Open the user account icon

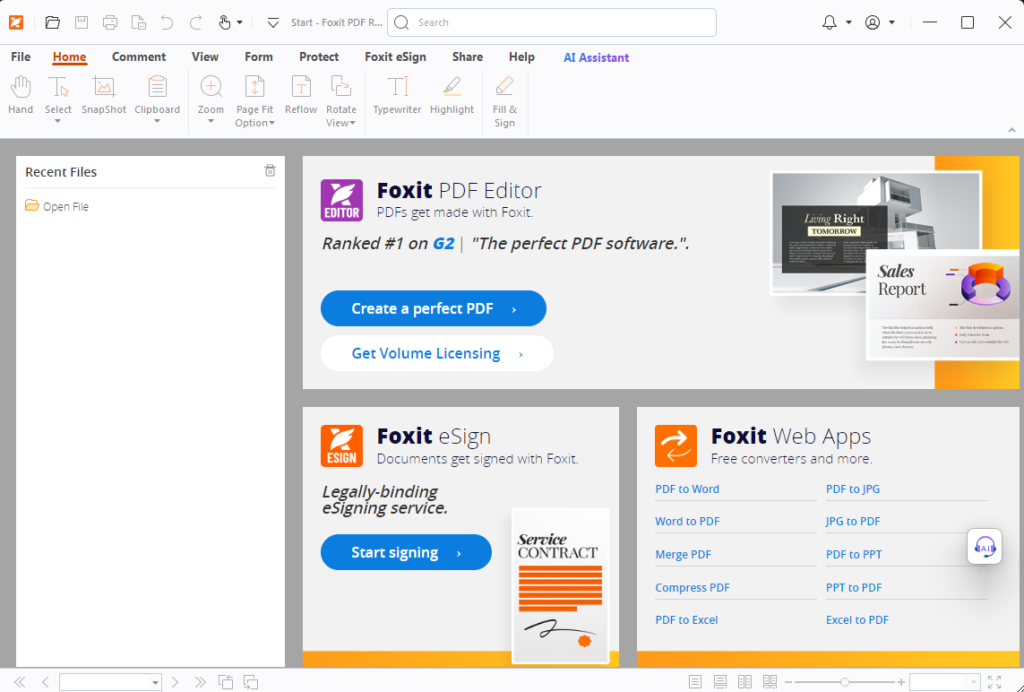click(872, 22)
